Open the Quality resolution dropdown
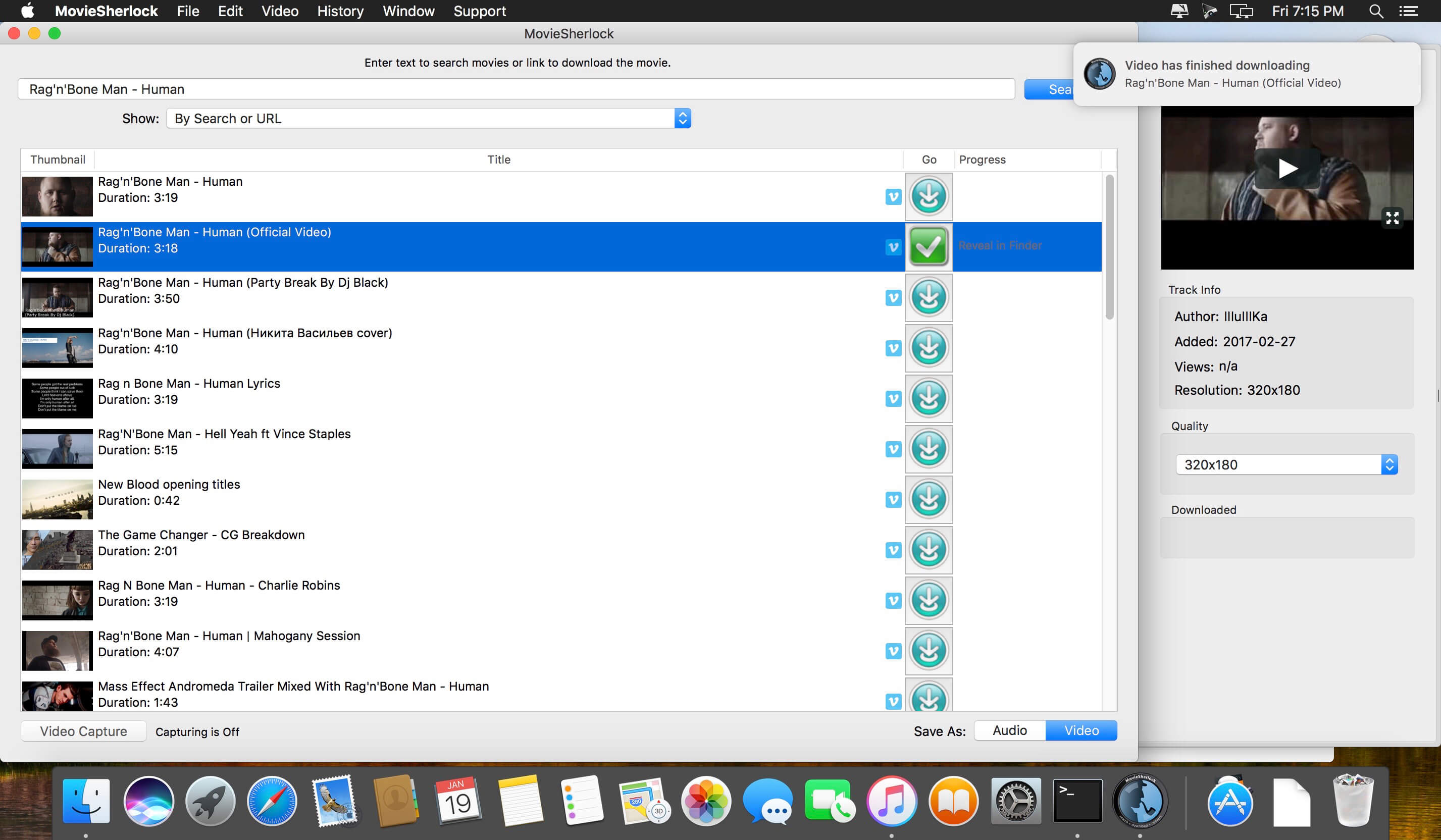 click(x=1286, y=464)
